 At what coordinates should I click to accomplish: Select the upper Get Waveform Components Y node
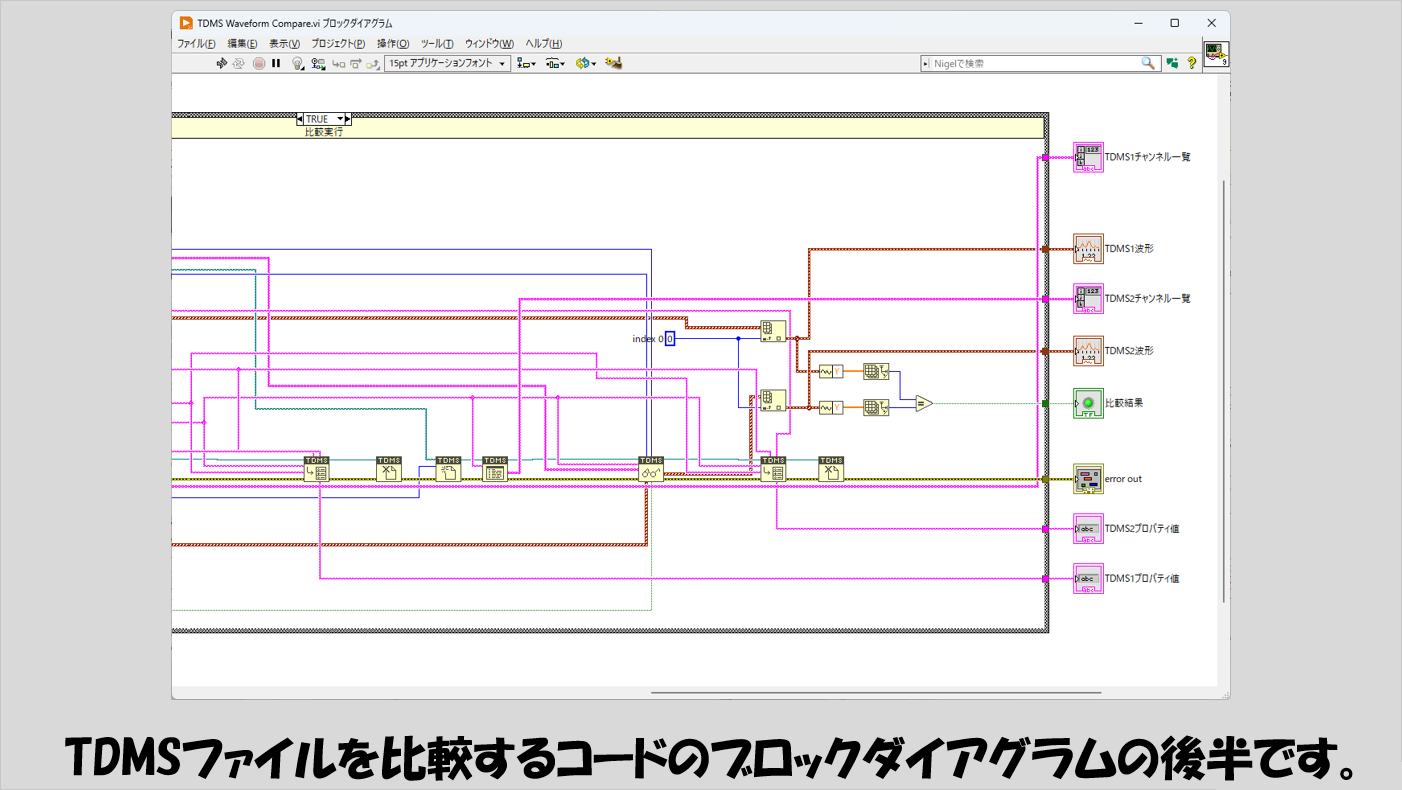point(831,372)
